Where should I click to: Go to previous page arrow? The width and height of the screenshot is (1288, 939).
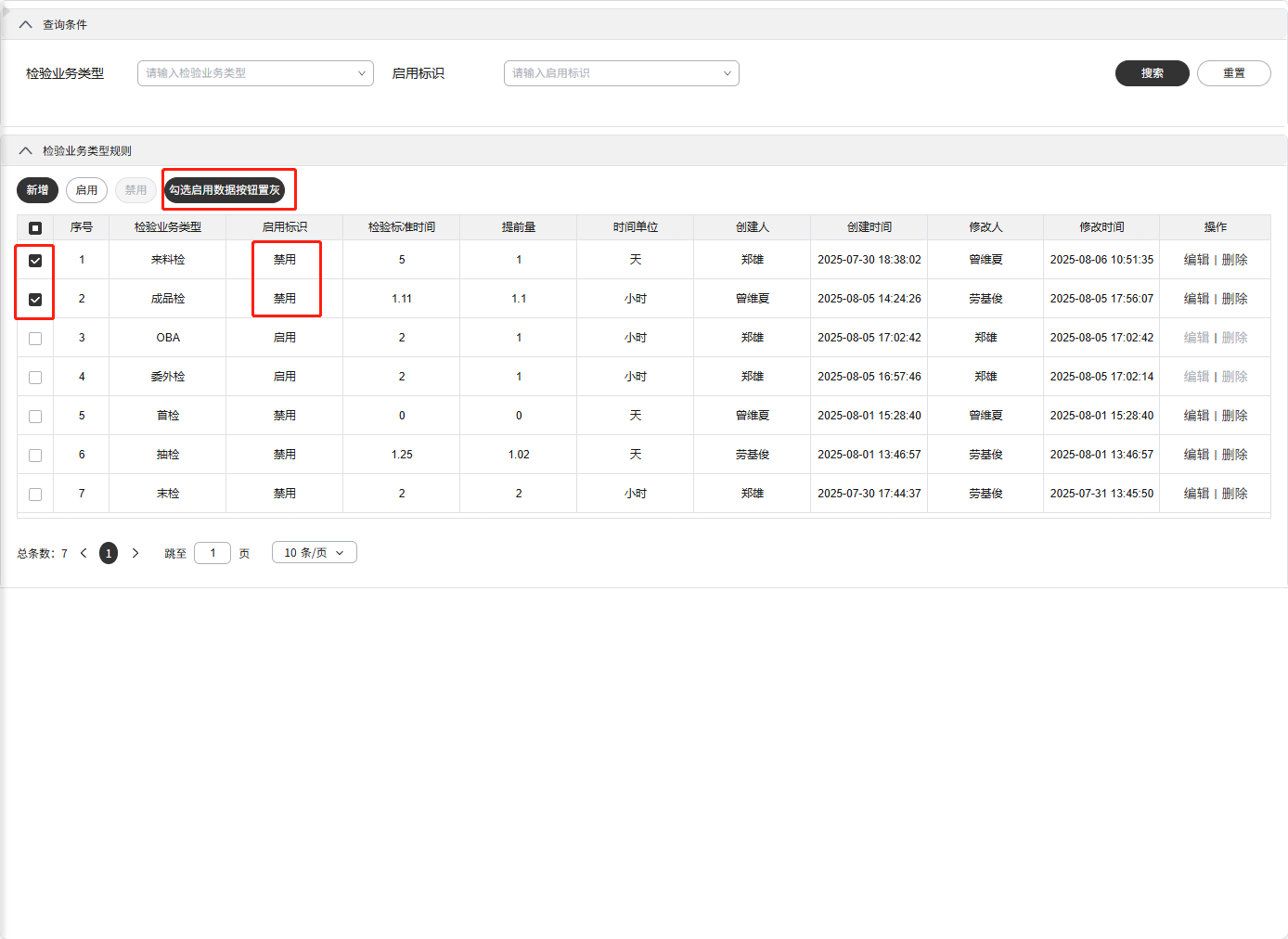point(84,553)
